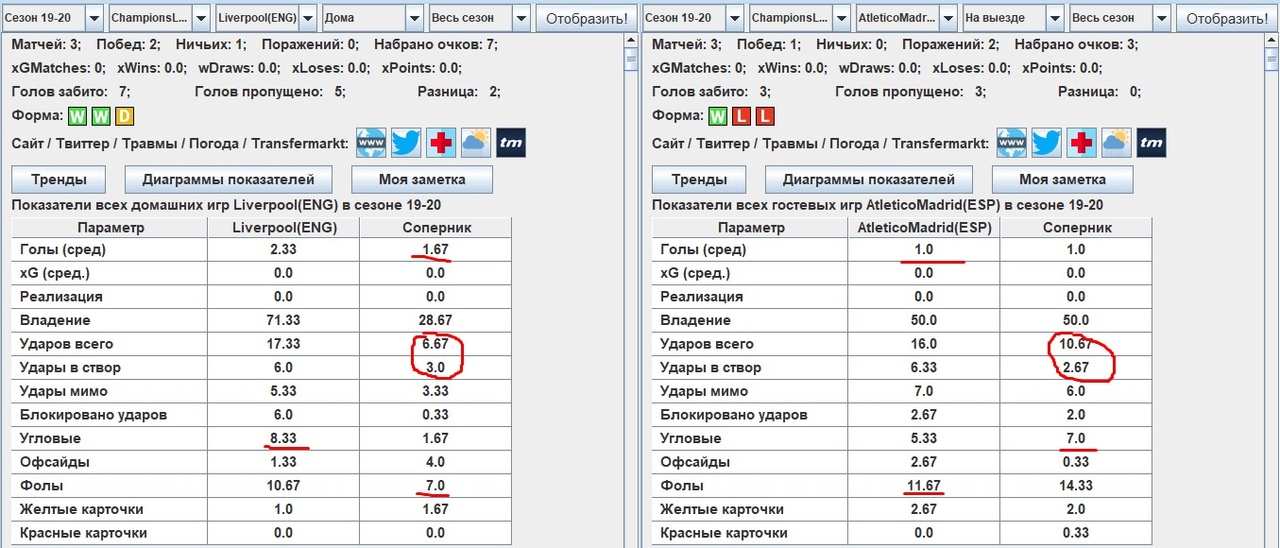
Task: Open Liverpool injuries red cross icon
Action: [441, 143]
